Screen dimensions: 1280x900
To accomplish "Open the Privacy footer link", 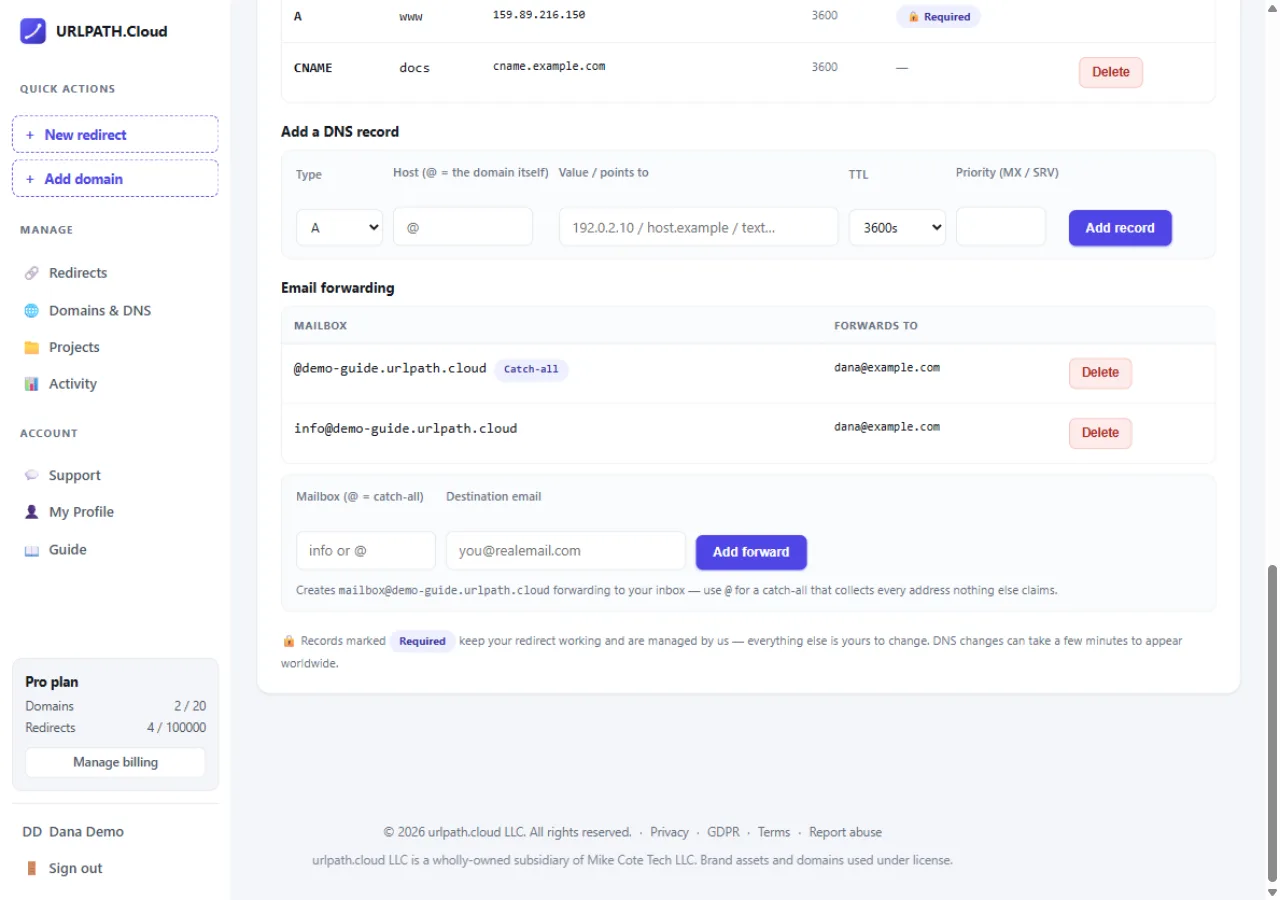I will point(669,832).
